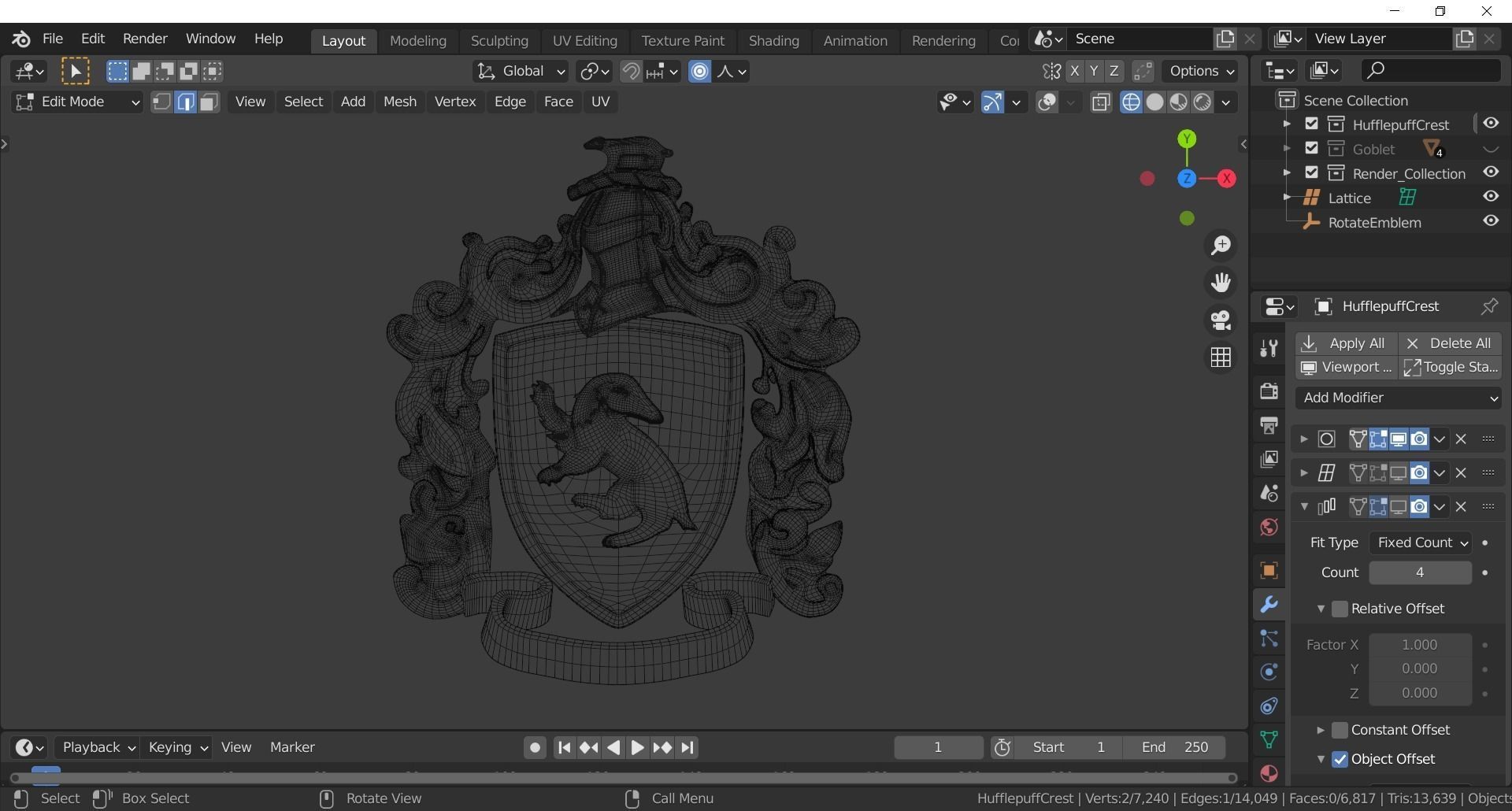
Task: Open the World properties tab
Action: tap(1269, 527)
